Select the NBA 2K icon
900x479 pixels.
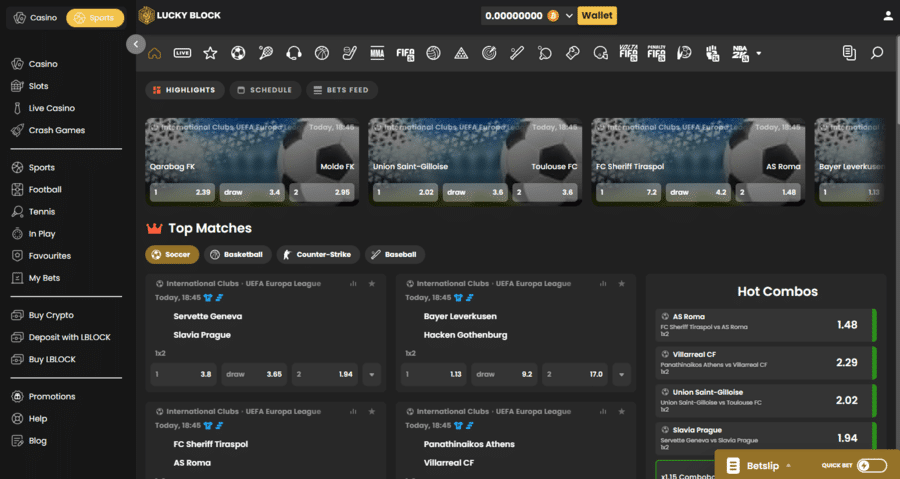click(x=740, y=53)
